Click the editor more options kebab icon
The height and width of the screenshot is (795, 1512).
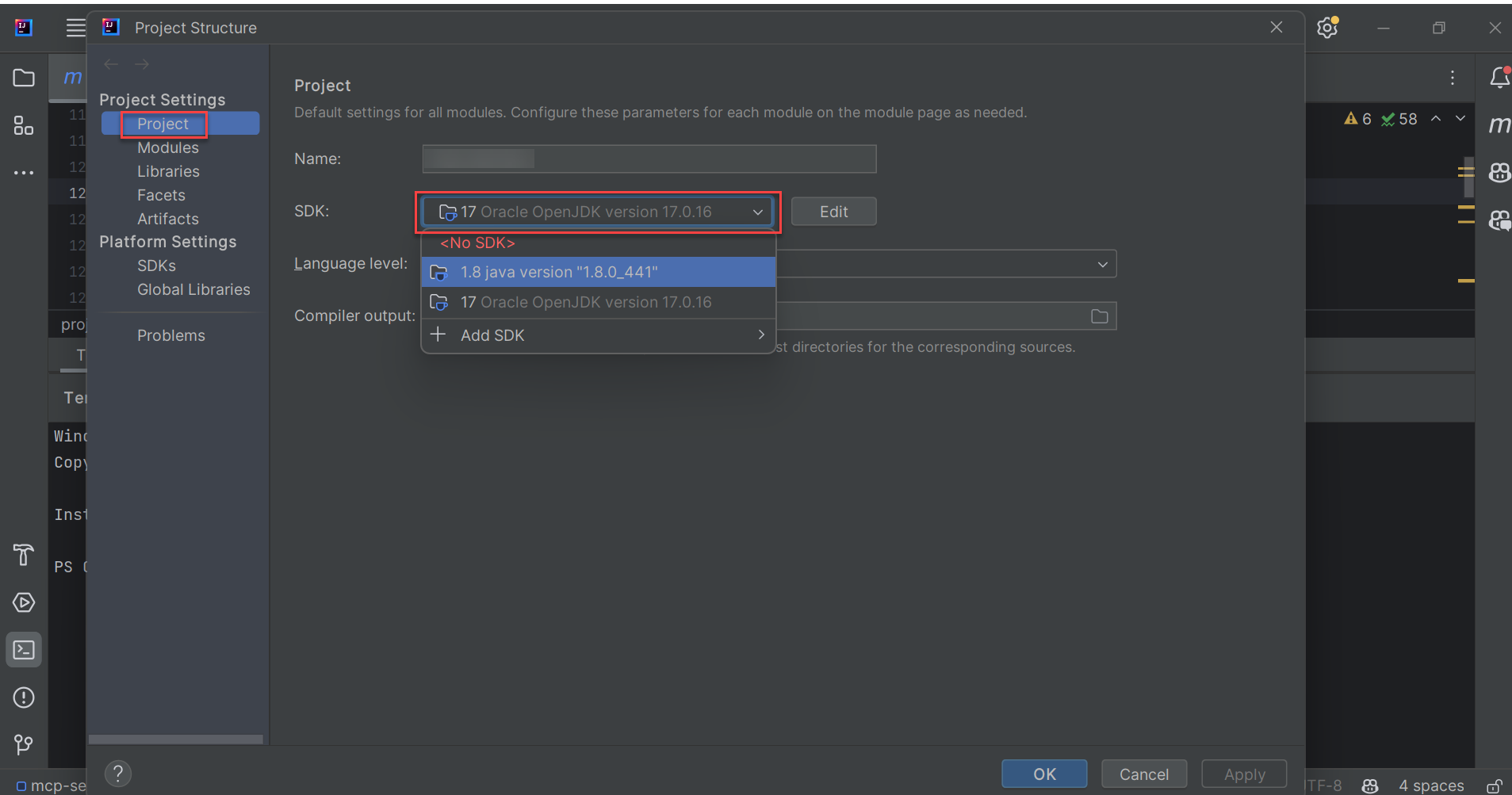point(1453,77)
